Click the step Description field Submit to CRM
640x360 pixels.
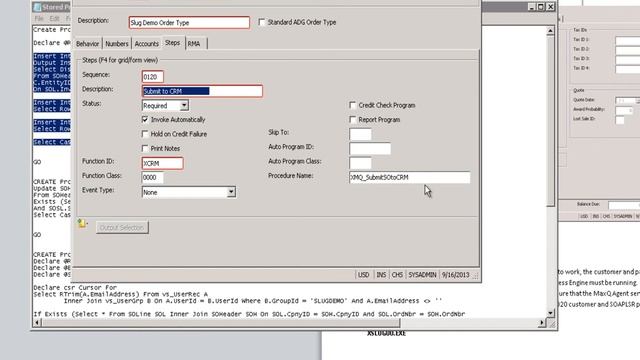(202, 91)
